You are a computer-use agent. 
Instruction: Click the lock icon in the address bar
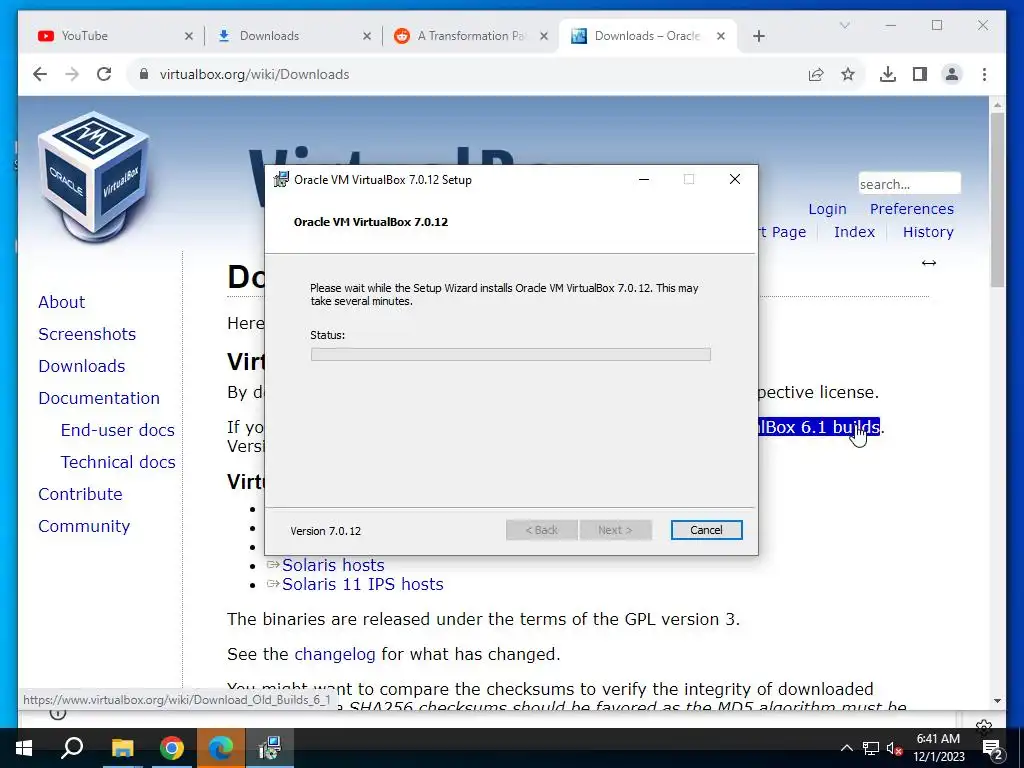point(144,74)
